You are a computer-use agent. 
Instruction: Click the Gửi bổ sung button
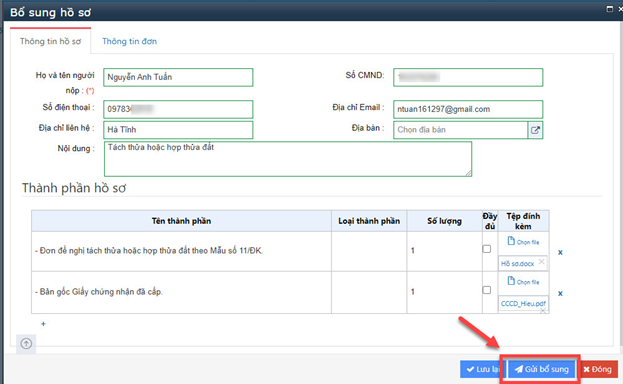[542, 369]
